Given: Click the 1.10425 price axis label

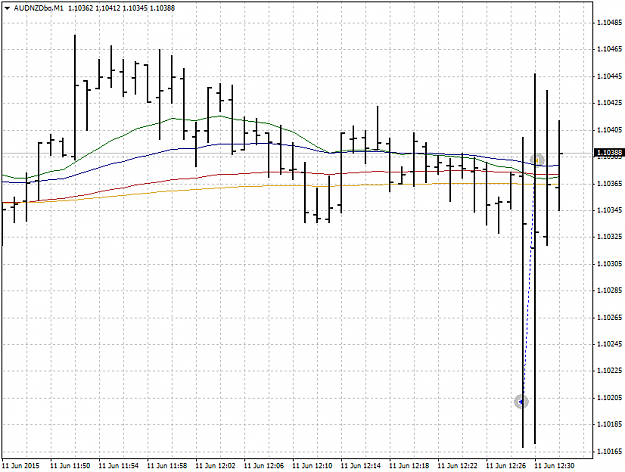Looking at the screenshot, I should [x=610, y=103].
